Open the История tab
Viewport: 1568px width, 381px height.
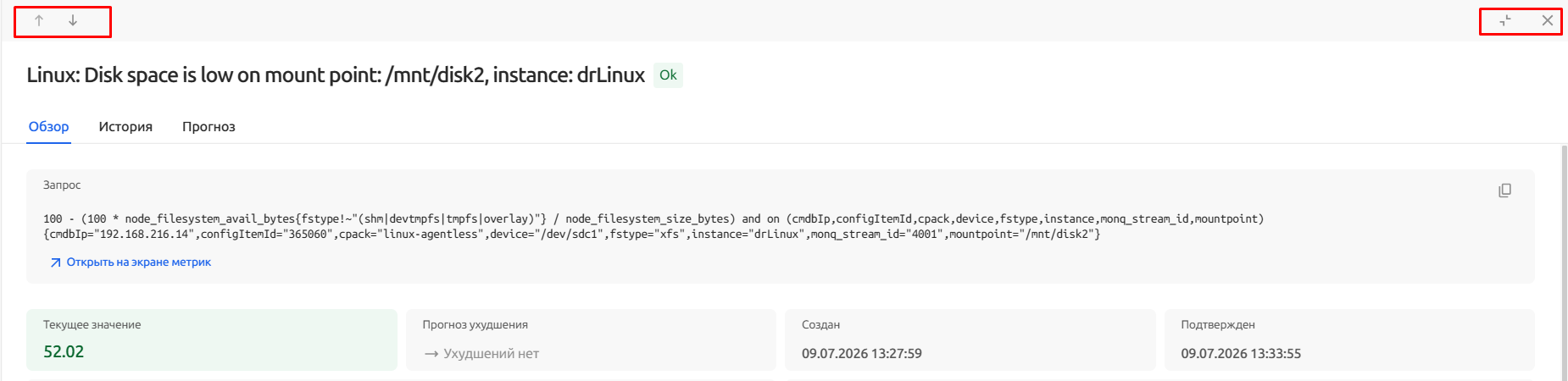[125, 127]
